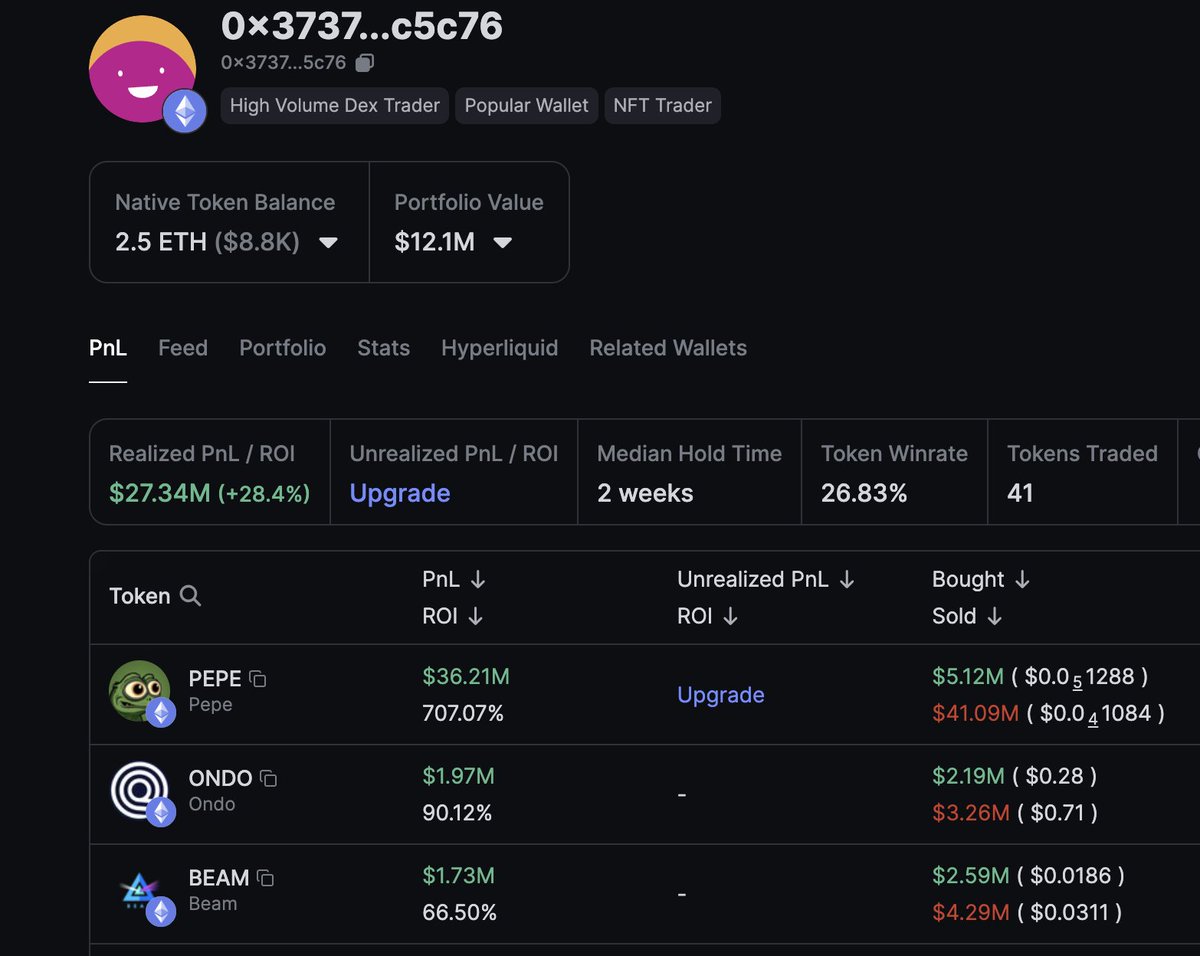Click the BEAM token logo
The image size is (1200, 956).
(139, 891)
